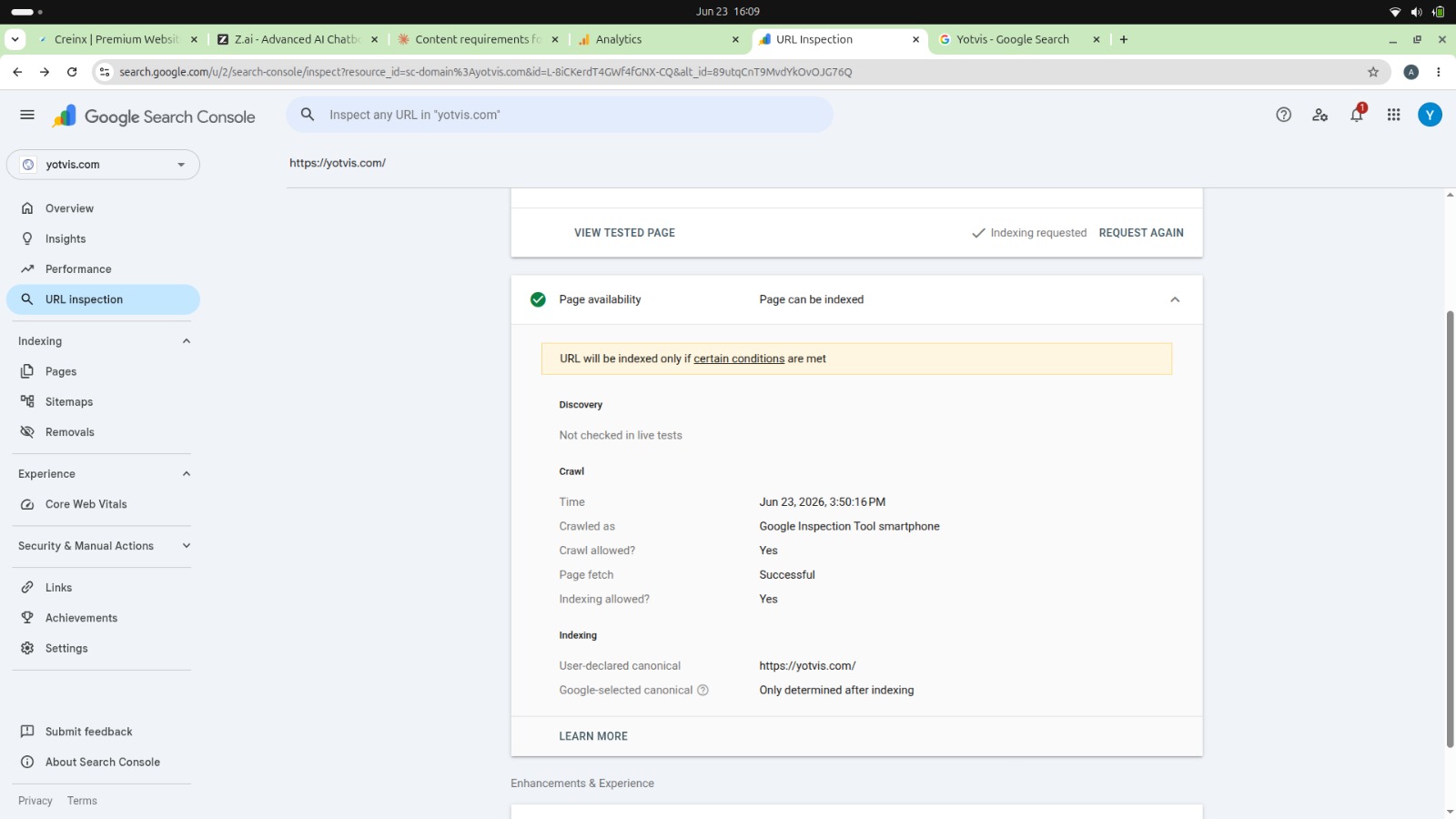The width and height of the screenshot is (1456, 819).
Task: Open Pages indexing report
Action: pyautogui.click(x=103, y=371)
